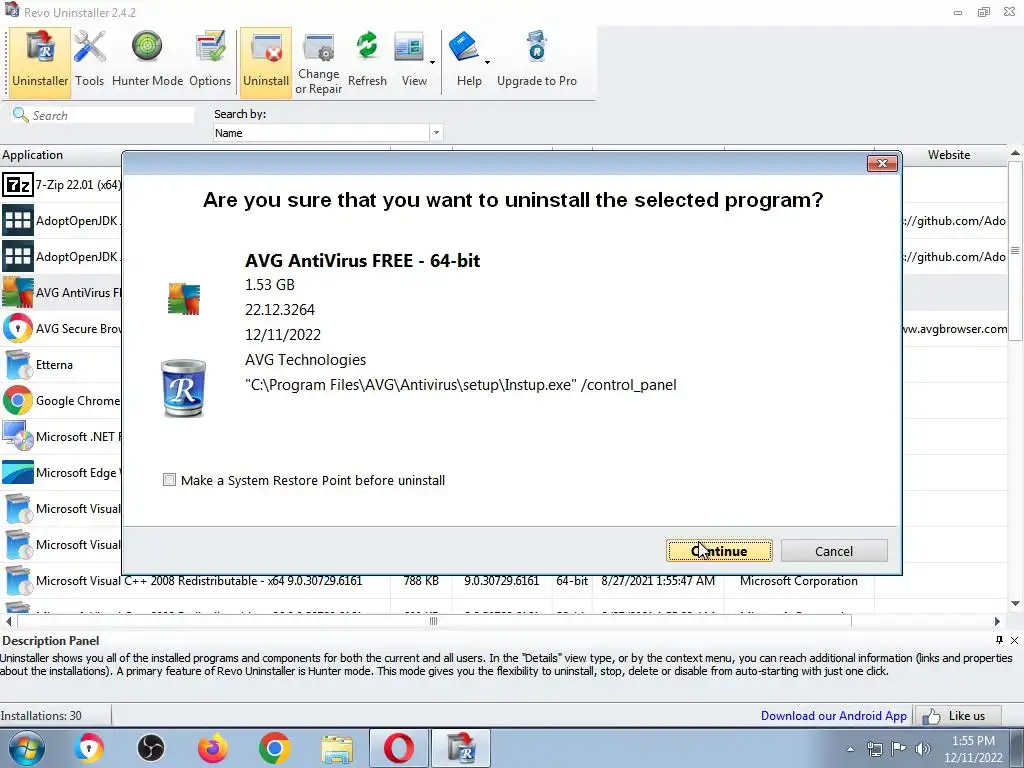
Task: Click the Download our Android App link
Action: (x=833, y=716)
